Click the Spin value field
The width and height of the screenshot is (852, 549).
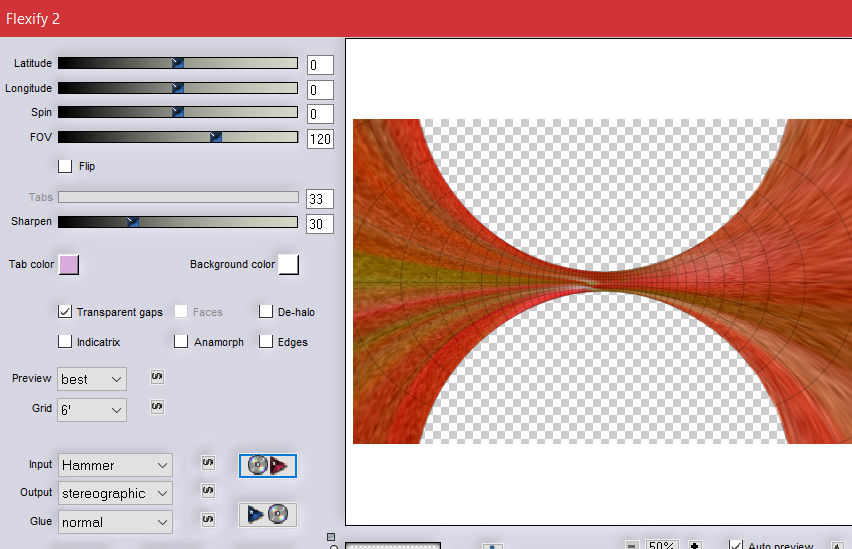[x=320, y=114]
